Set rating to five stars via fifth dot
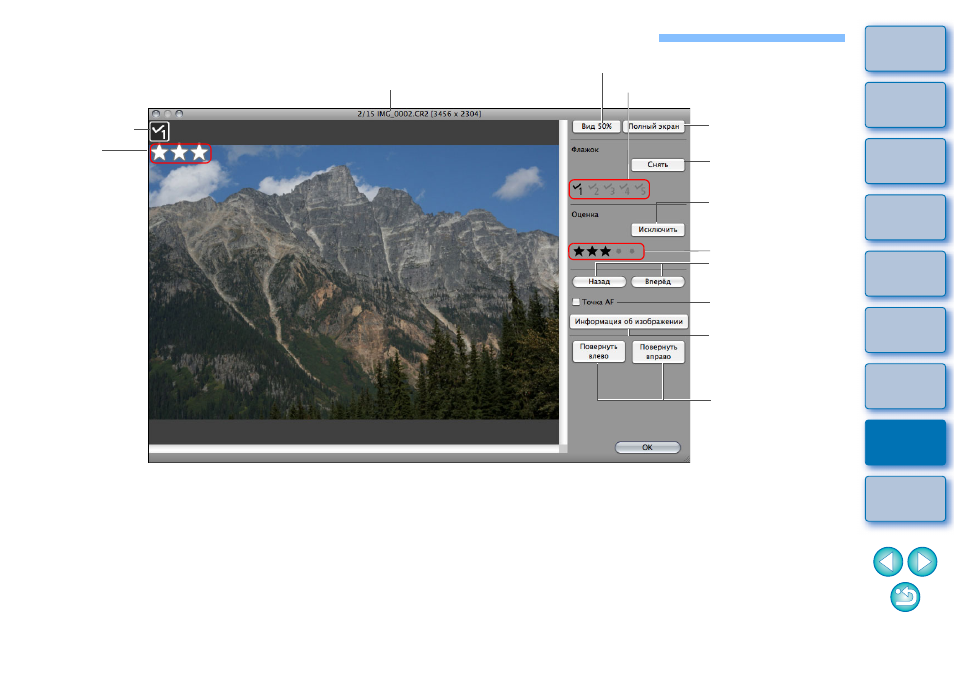Screen dimensions: 954x674 click(632, 251)
